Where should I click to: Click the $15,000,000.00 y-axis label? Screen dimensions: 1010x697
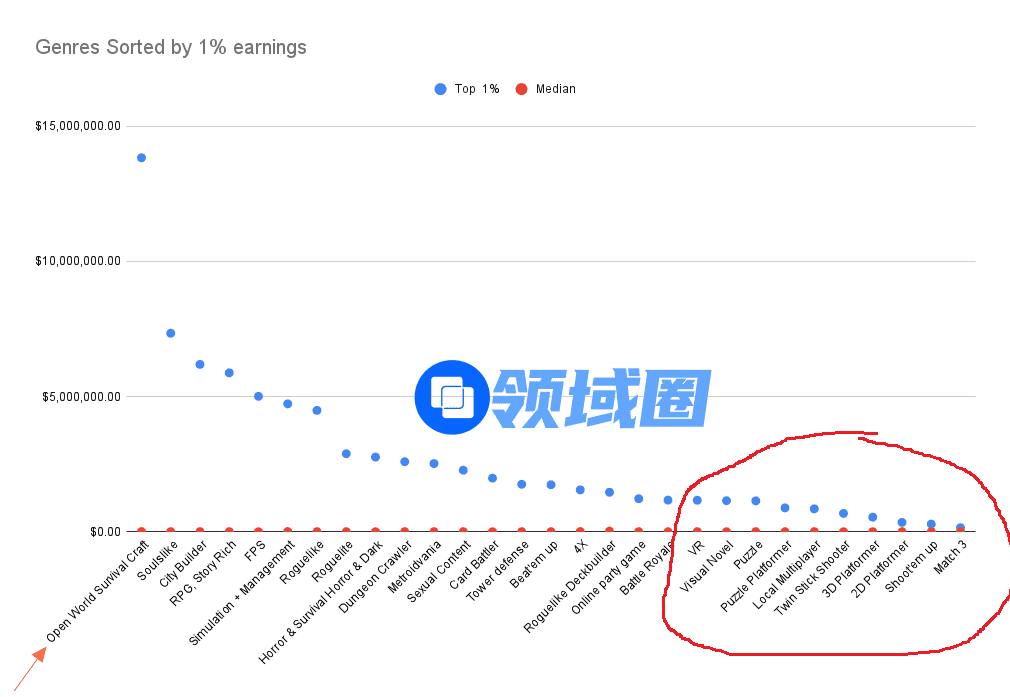pyautogui.click(x=78, y=126)
